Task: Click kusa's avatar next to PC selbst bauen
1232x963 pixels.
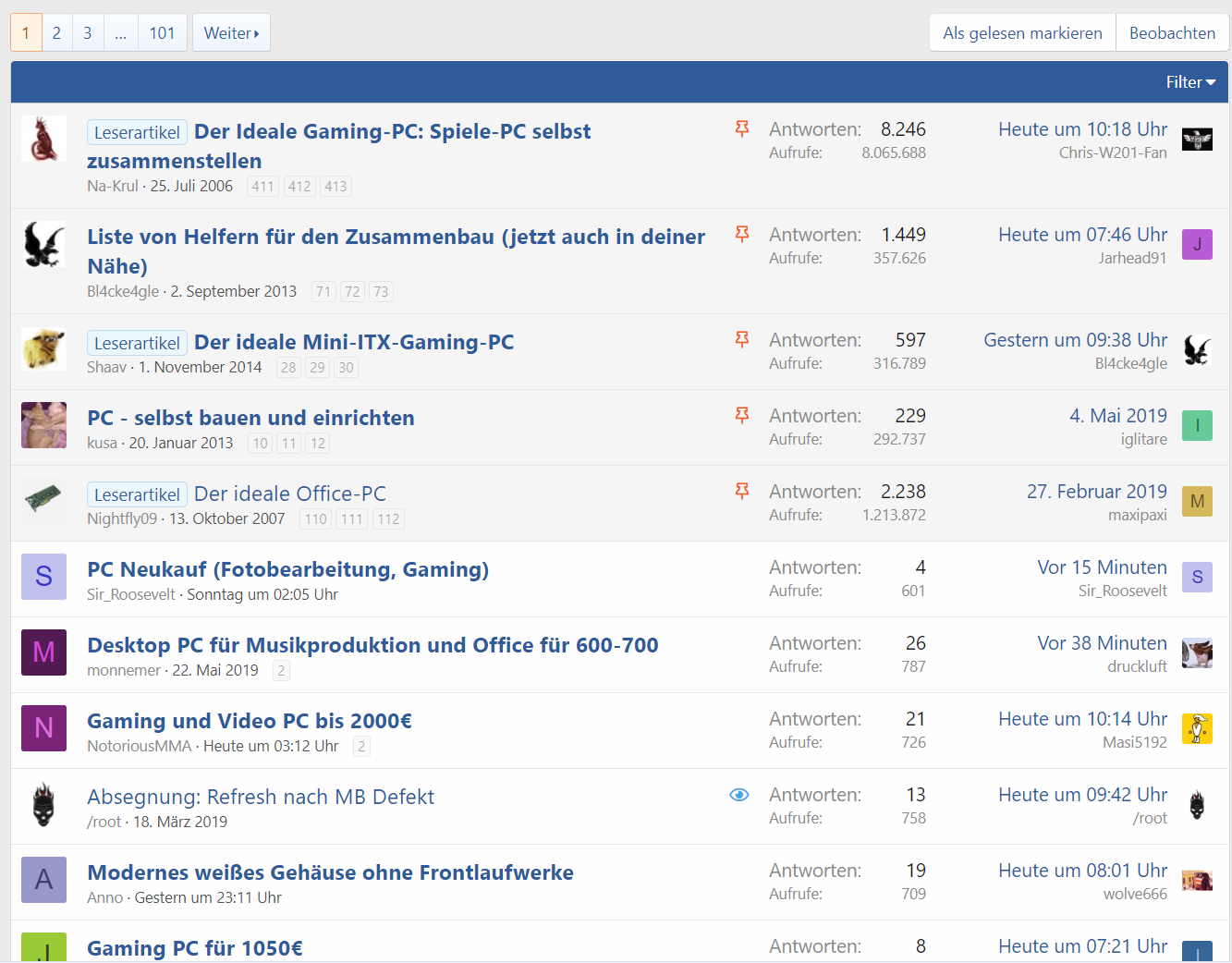Action: tap(43, 425)
